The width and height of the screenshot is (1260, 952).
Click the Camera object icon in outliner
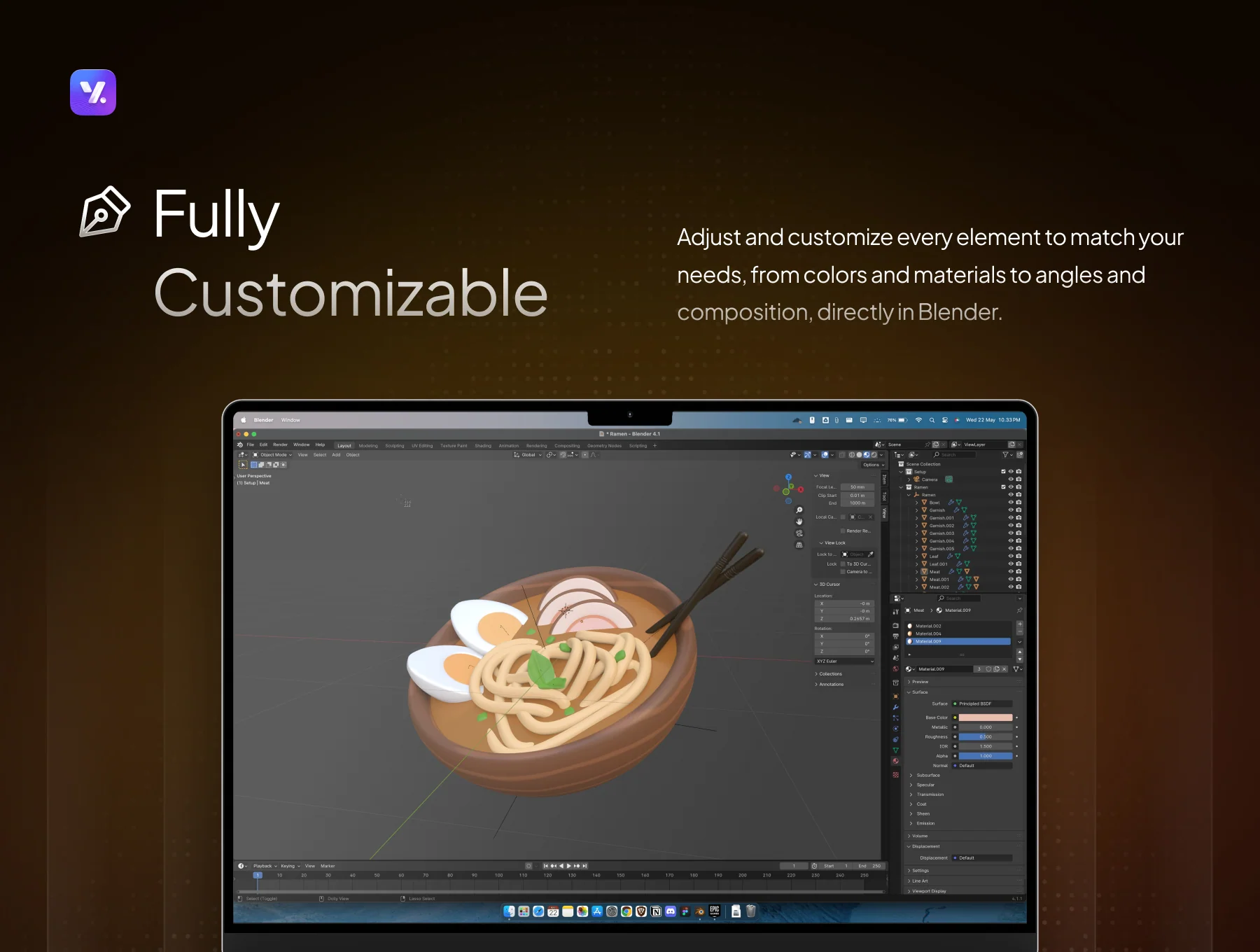(917, 479)
